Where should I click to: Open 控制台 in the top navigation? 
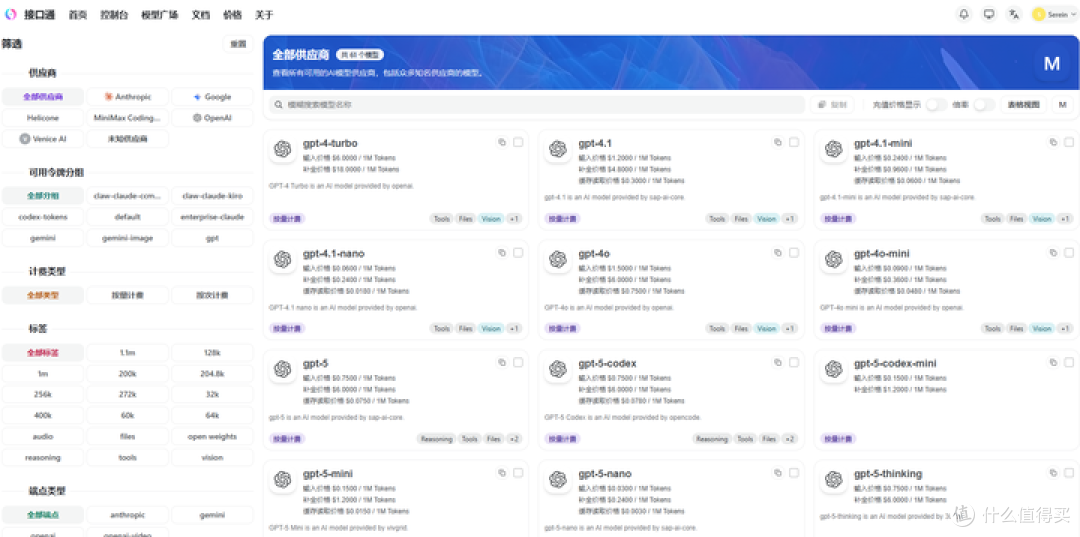(x=114, y=14)
